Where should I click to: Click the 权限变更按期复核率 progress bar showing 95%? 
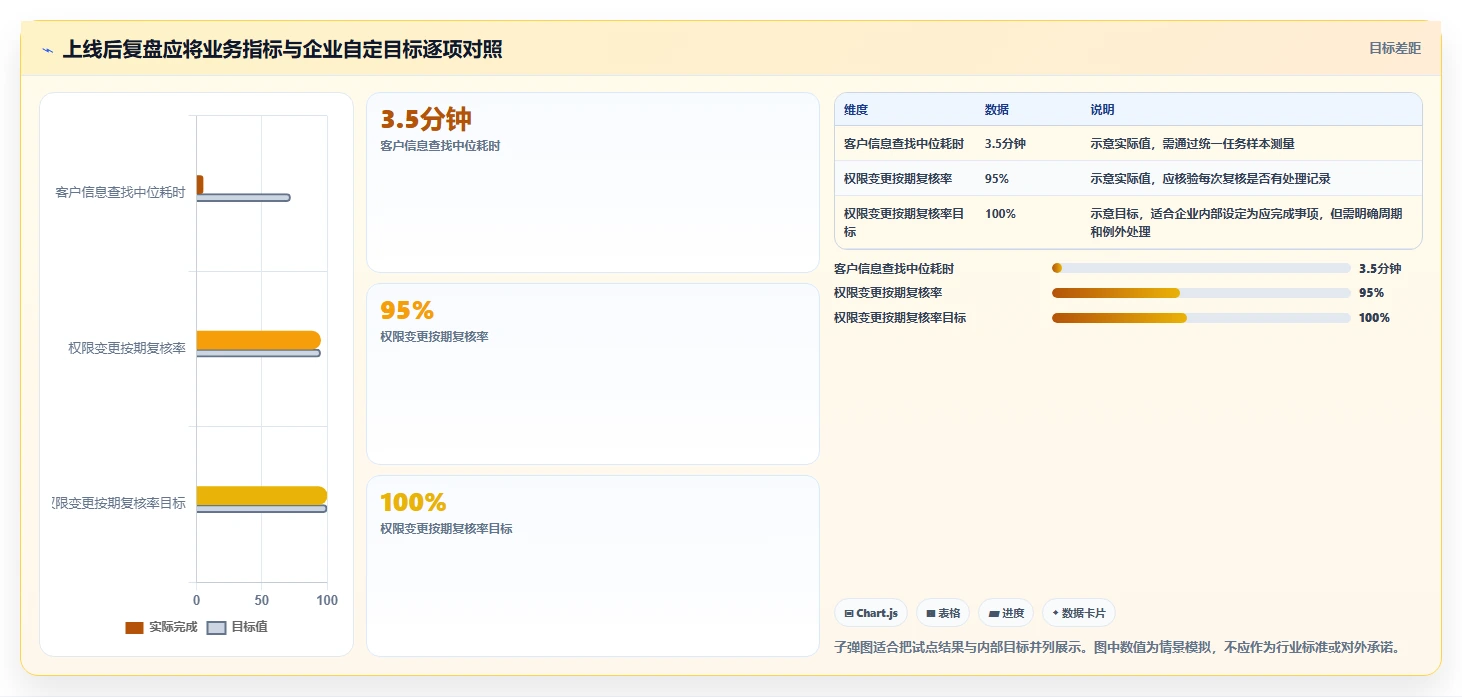click(x=1201, y=293)
